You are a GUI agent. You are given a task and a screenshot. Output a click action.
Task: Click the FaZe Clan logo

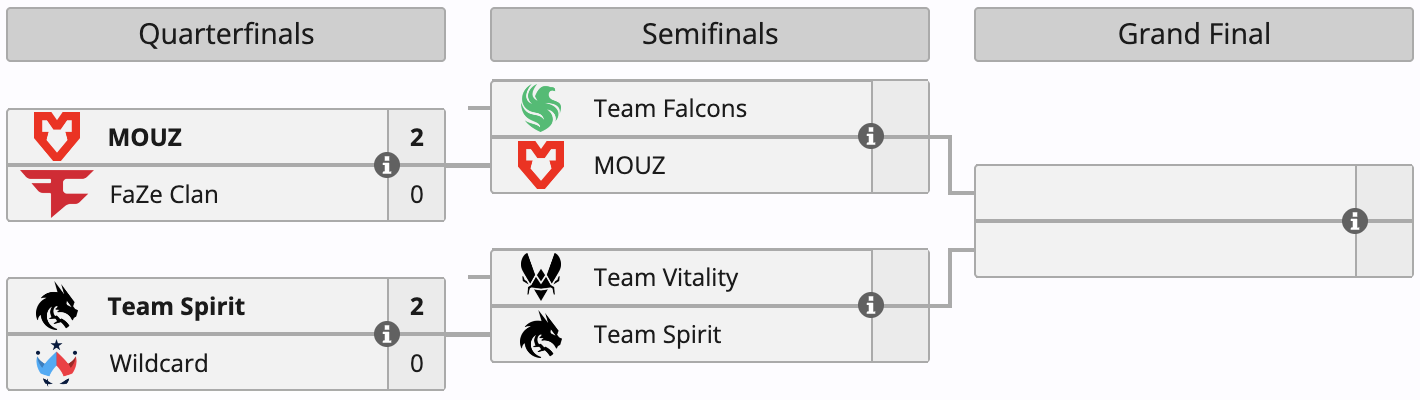point(57,194)
